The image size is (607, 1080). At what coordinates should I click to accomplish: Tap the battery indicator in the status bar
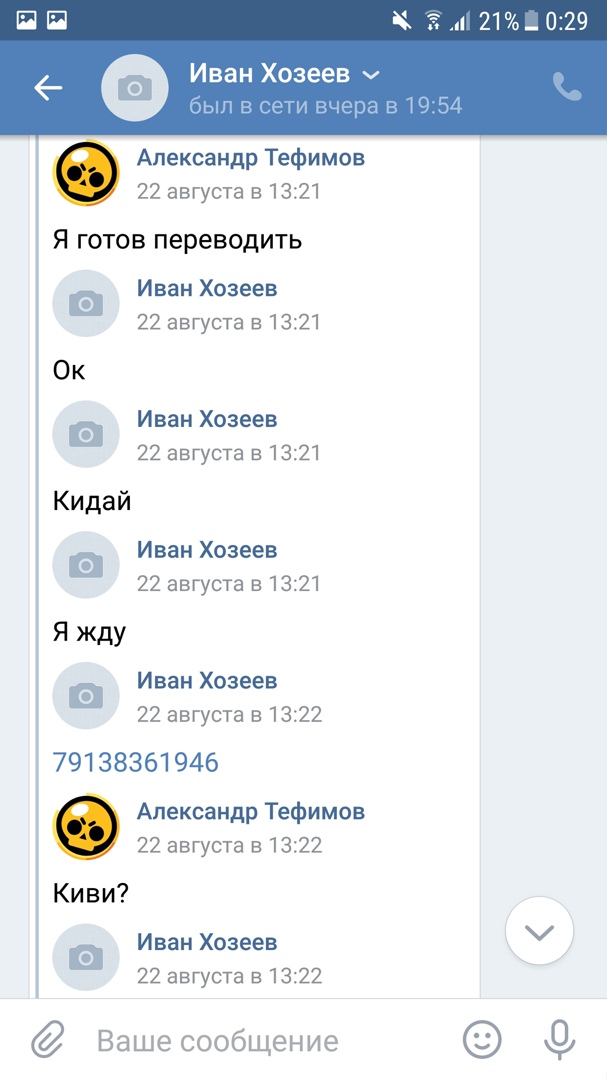[x=531, y=21]
